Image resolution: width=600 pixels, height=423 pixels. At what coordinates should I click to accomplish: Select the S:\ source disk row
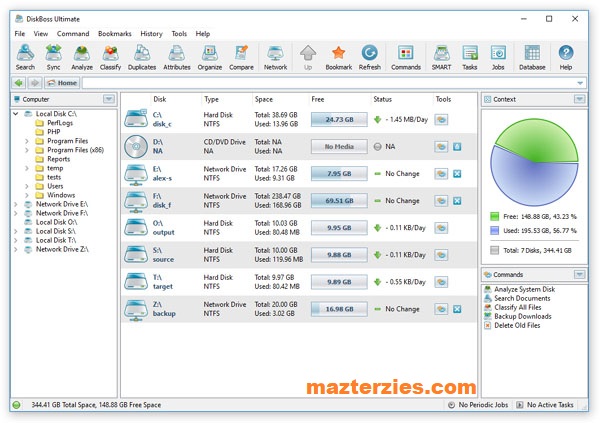click(299, 255)
